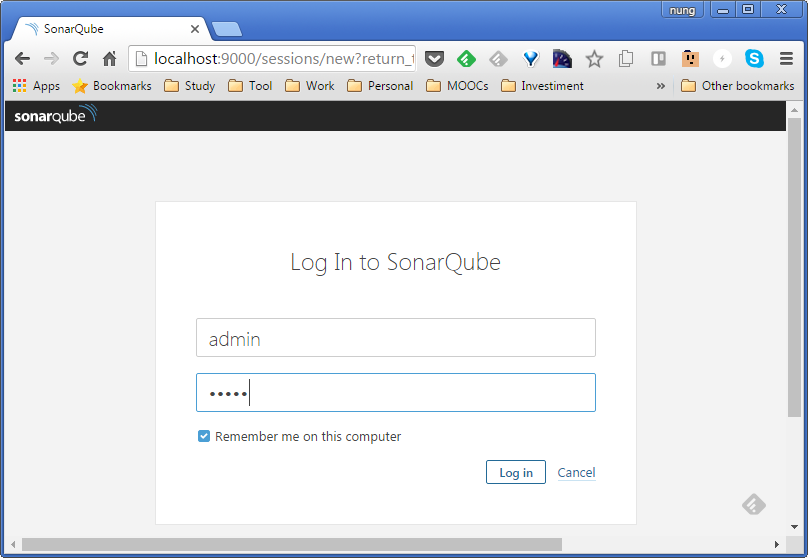The height and width of the screenshot is (558, 808).
Task: Open the Trello extension icon
Action: pos(658,59)
